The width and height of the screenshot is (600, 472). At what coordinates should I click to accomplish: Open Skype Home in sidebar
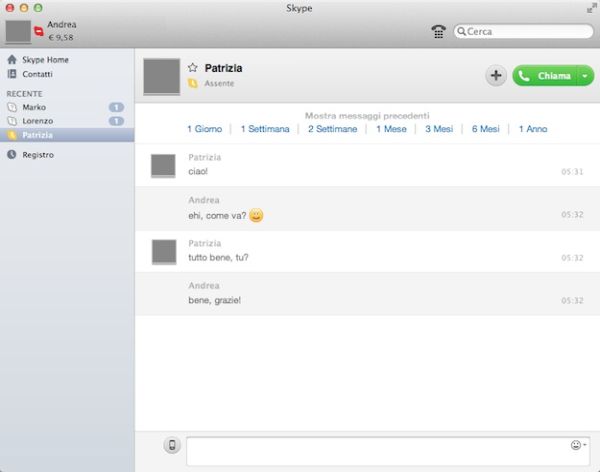pos(45,60)
